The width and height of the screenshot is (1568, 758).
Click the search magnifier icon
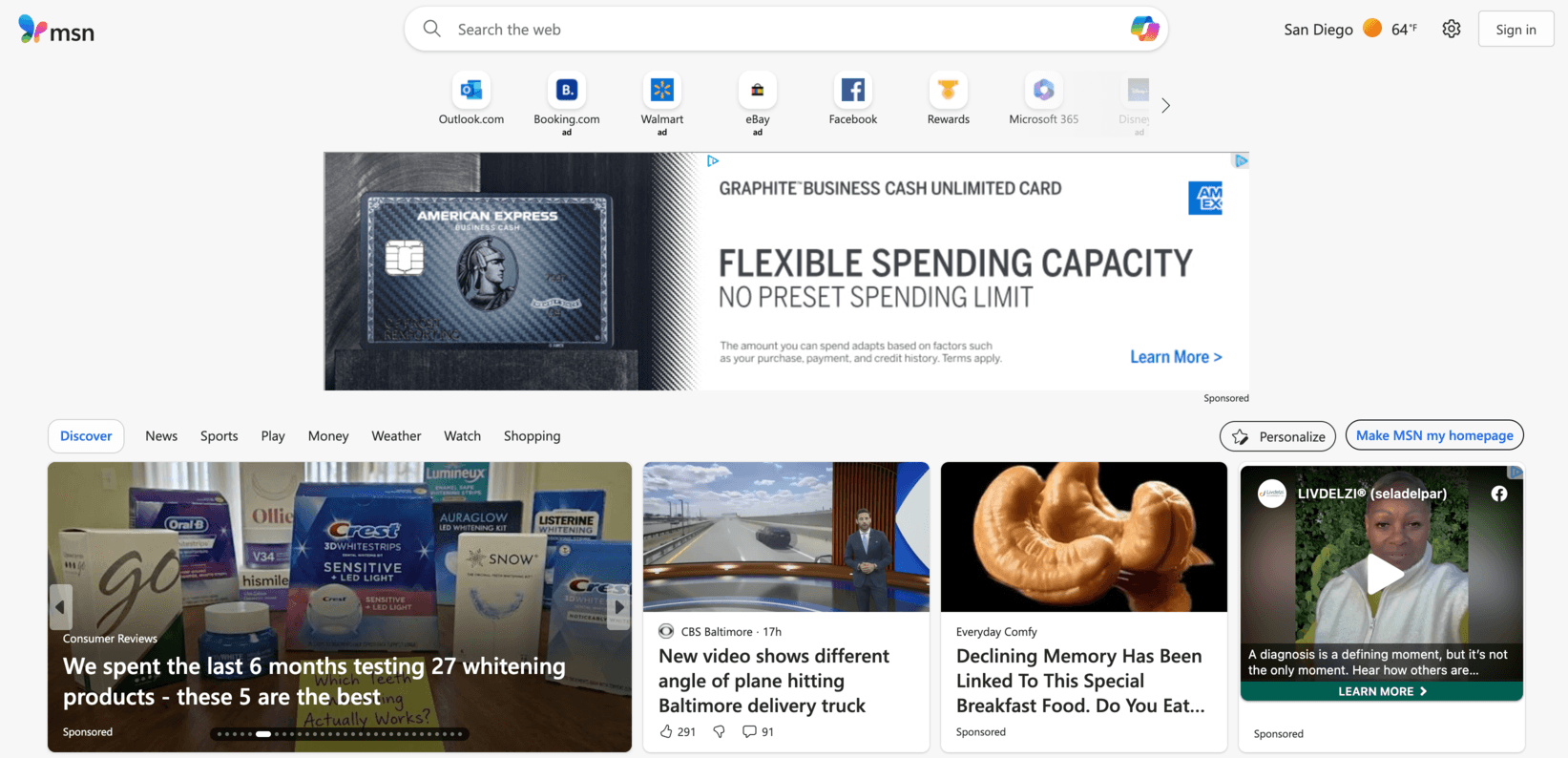pos(432,29)
